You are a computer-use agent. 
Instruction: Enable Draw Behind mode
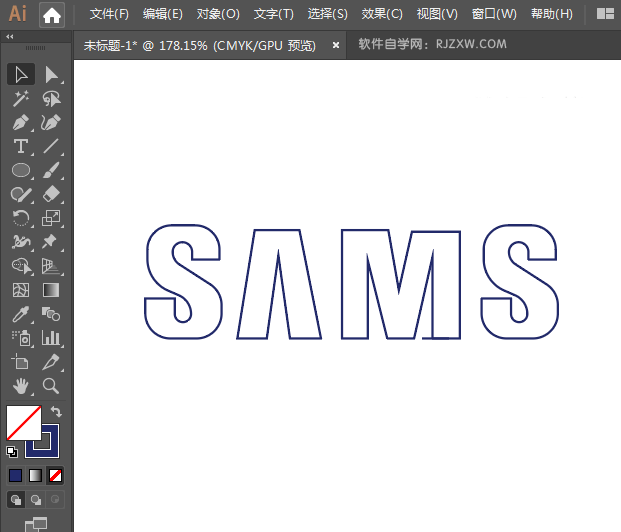tap(36, 500)
